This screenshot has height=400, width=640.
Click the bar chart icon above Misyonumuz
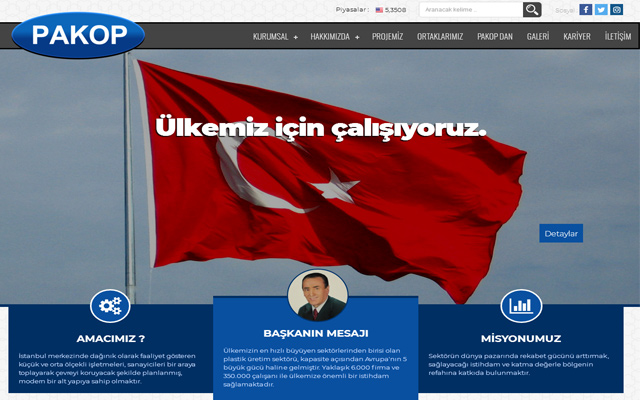521,306
